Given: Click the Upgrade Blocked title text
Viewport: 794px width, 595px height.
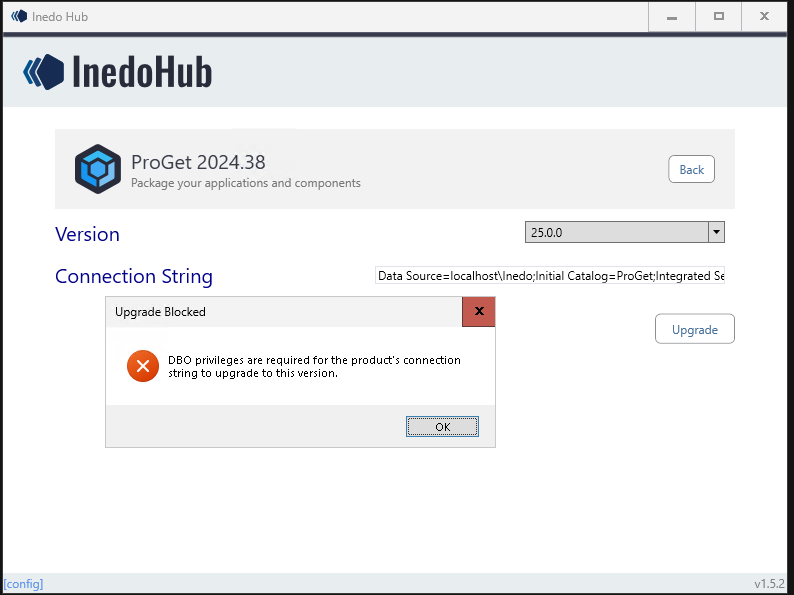Looking at the screenshot, I should click(x=160, y=312).
